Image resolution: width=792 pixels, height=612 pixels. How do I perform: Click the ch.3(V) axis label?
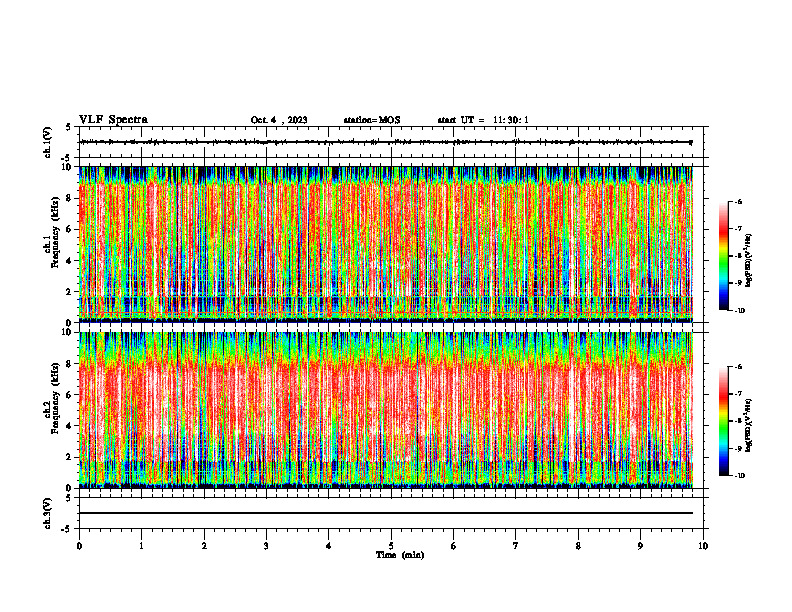[x=48, y=513]
